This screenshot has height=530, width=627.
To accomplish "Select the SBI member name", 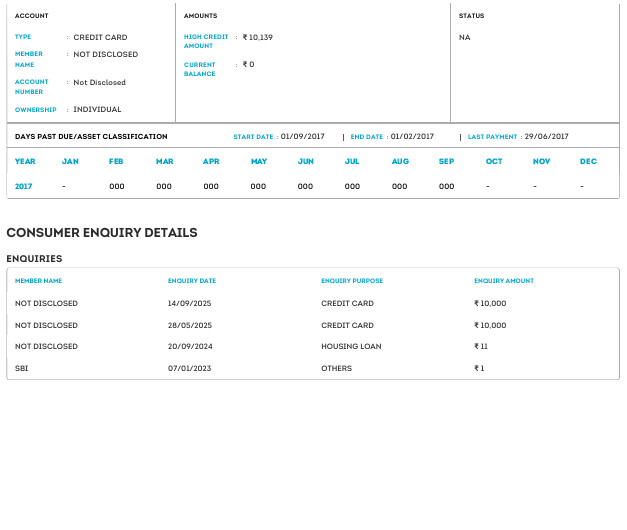I will (22, 368).
